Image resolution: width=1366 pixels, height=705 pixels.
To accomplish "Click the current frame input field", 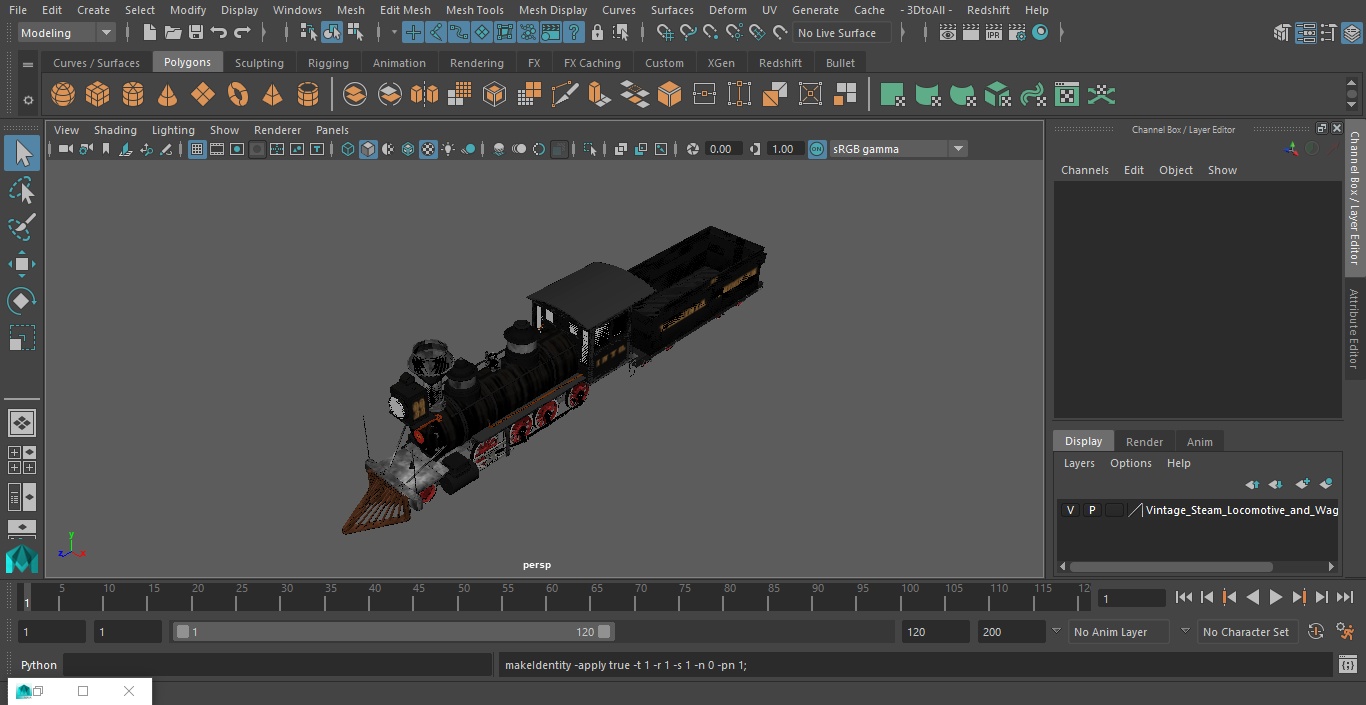I will click(x=1131, y=598).
